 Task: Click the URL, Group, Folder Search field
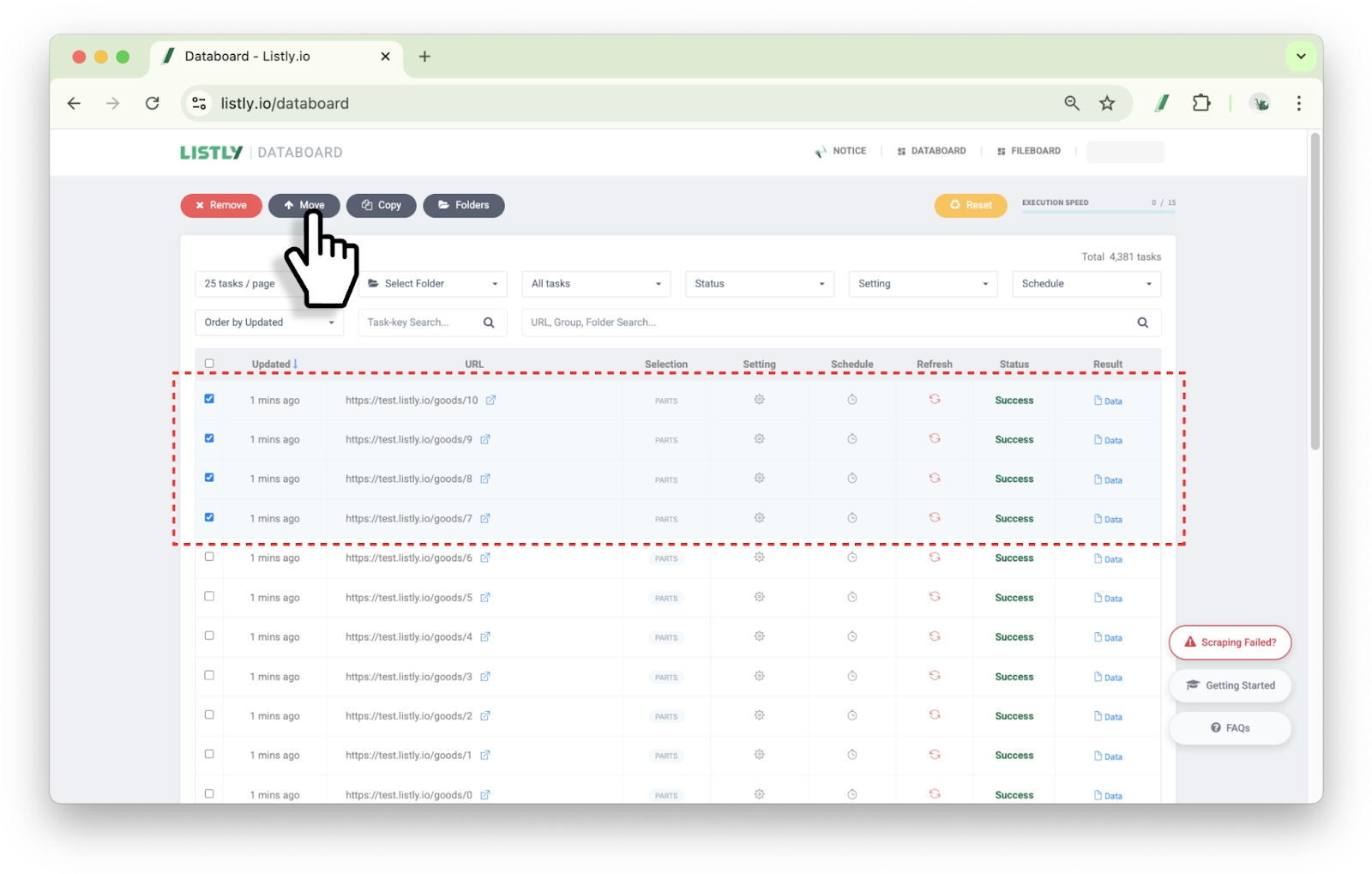click(823, 322)
